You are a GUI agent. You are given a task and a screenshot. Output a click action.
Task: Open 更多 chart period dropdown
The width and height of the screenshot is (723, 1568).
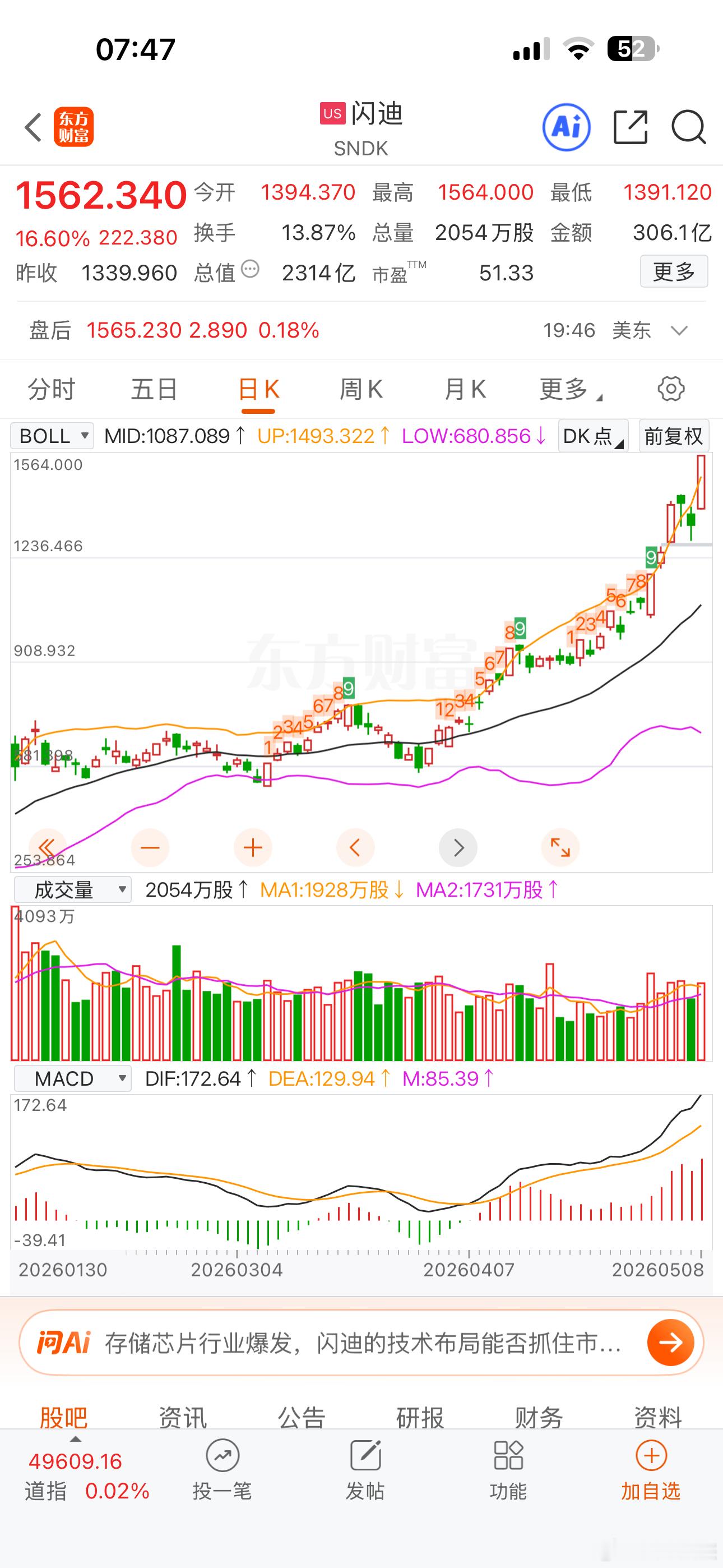[x=570, y=389]
